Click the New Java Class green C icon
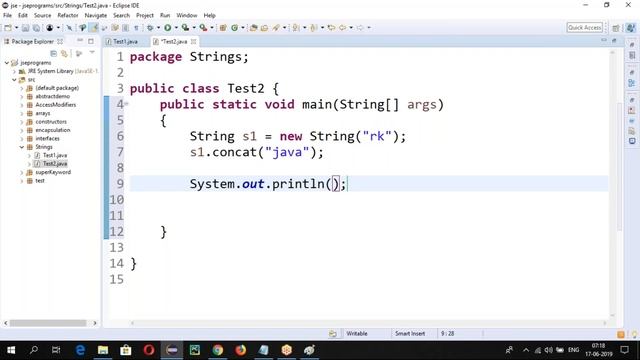 coord(235,28)
